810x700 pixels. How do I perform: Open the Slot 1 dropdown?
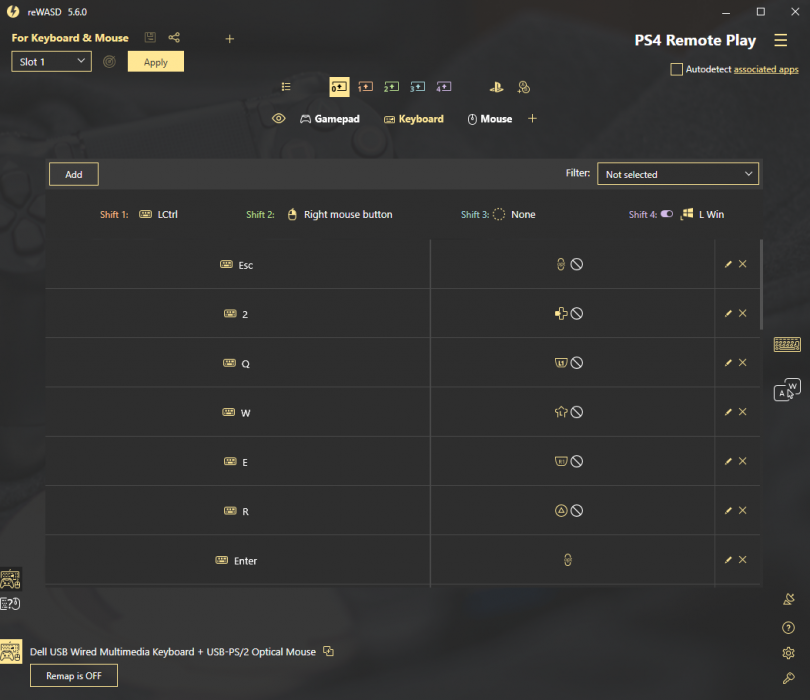pos(51,62)
